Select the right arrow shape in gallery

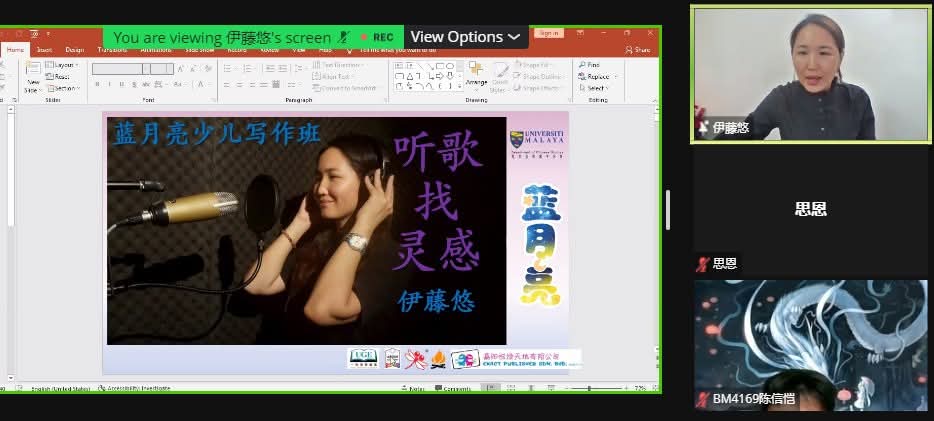[440, 76]
